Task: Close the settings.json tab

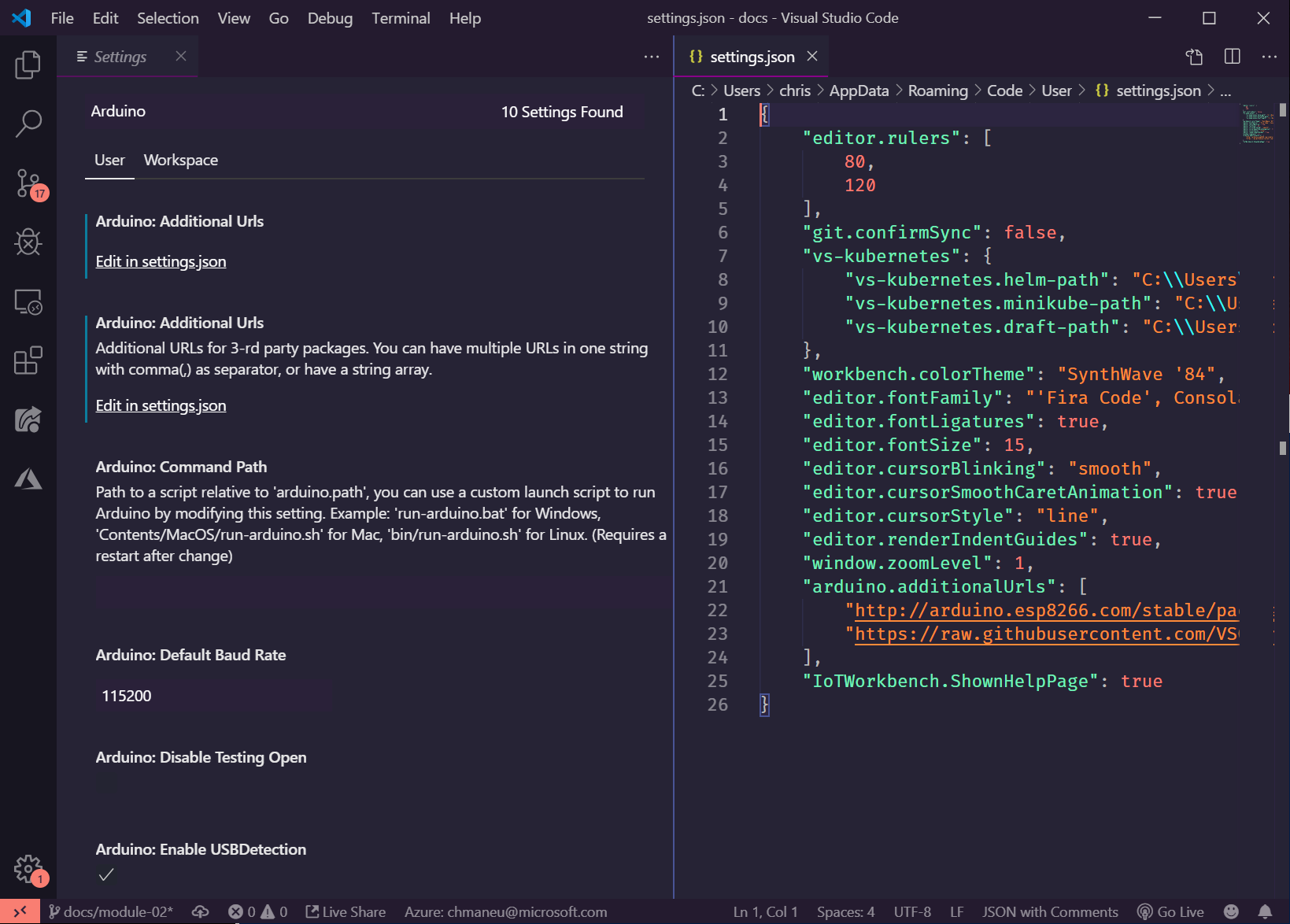Action: 812,56
